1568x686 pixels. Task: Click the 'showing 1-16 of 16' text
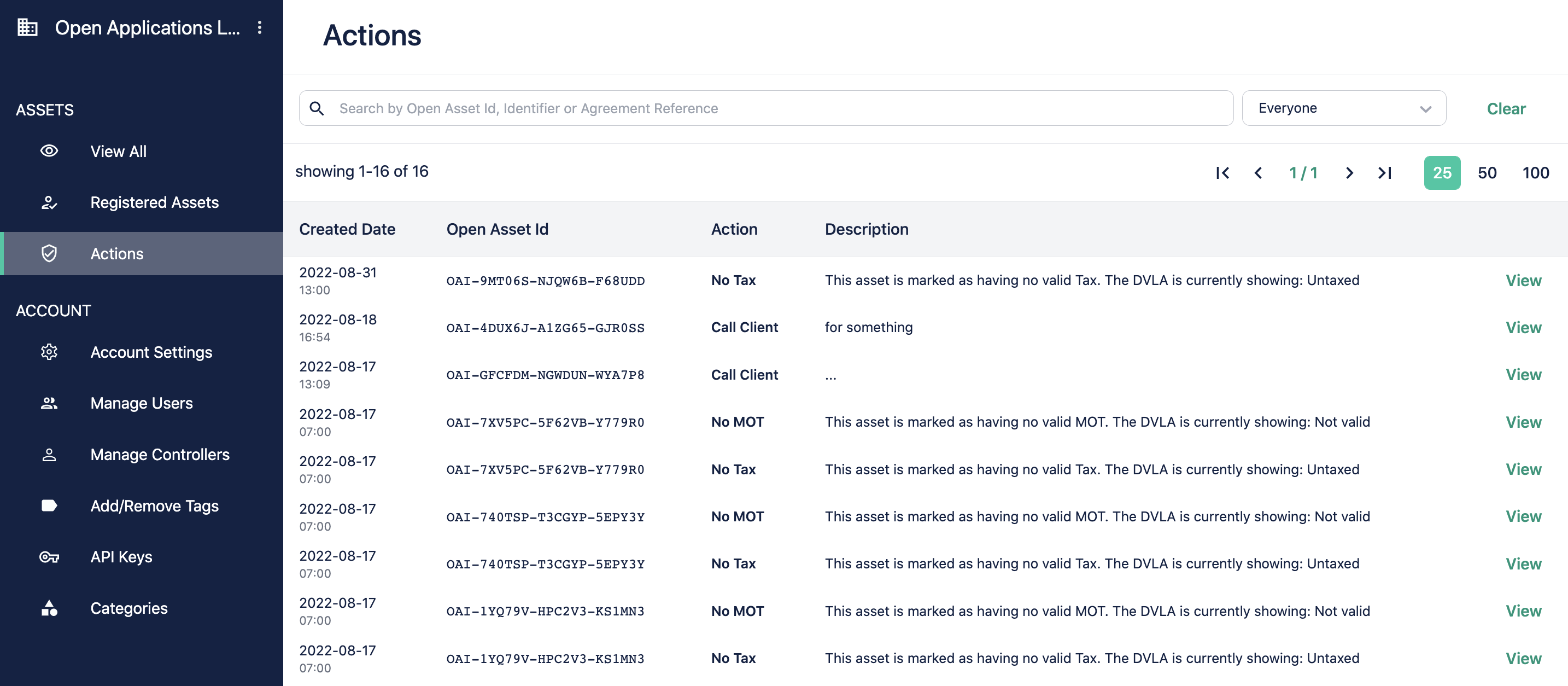click(x=361, y=172)
